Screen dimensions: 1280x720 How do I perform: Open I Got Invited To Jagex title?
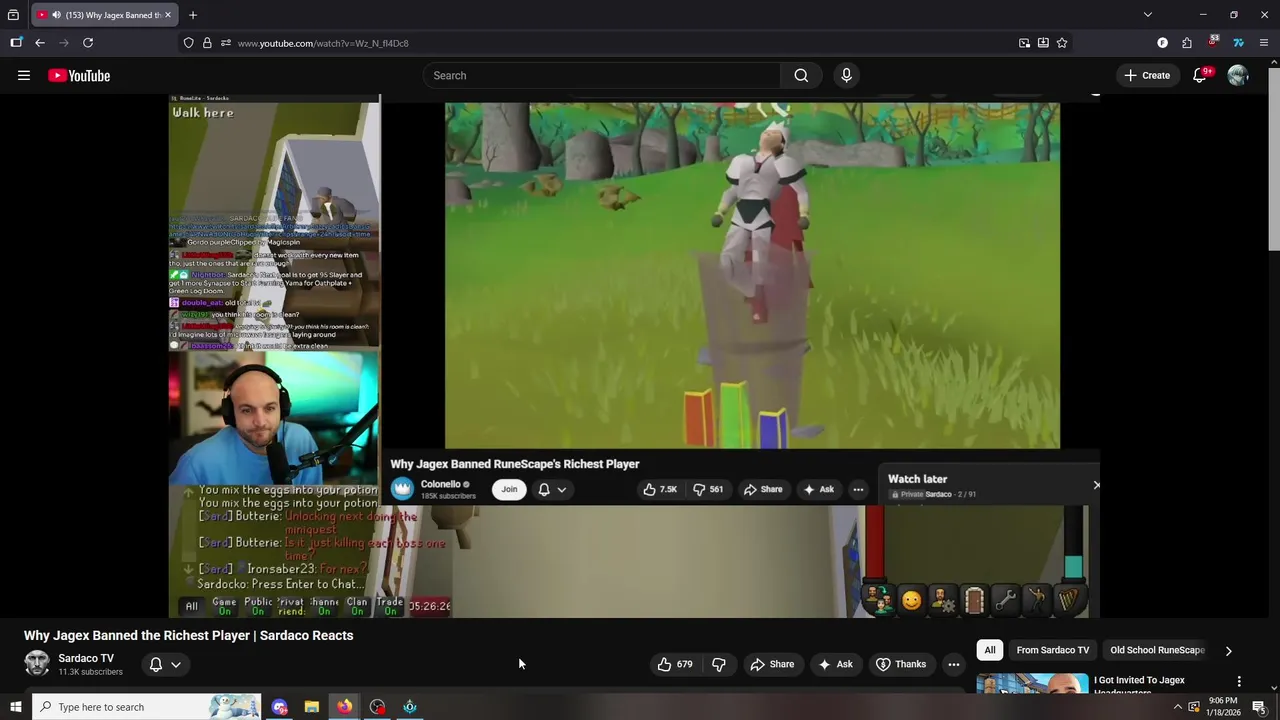(x=1139, y=685)
